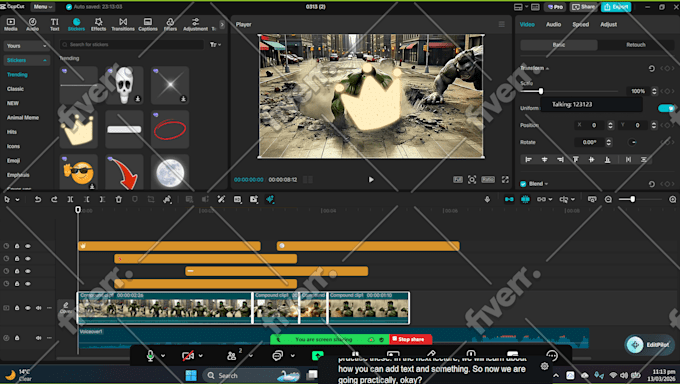Reset the Transform settings
Screen dimensions: 680x384
[x=651, y=69]
